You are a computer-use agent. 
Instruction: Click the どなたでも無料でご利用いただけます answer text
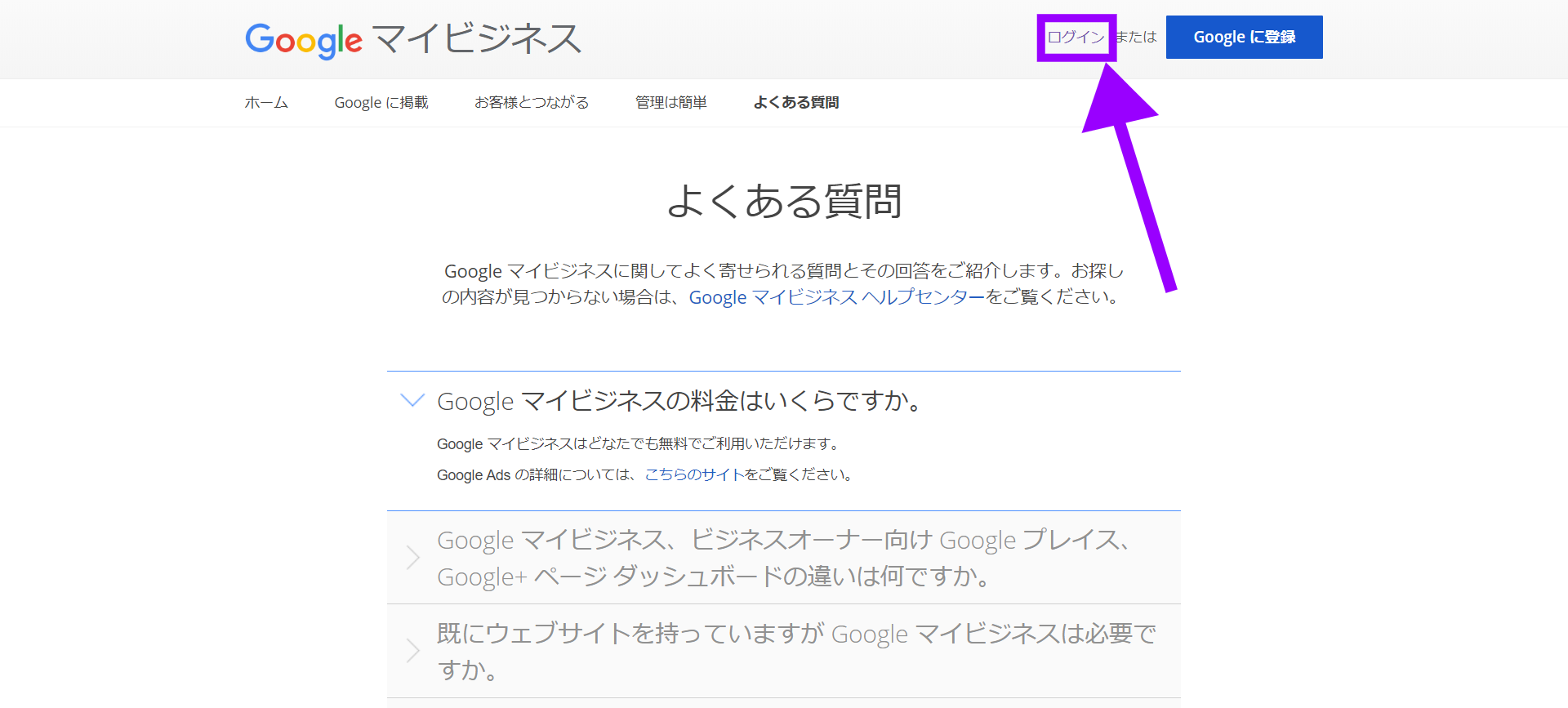click(639, 444)
